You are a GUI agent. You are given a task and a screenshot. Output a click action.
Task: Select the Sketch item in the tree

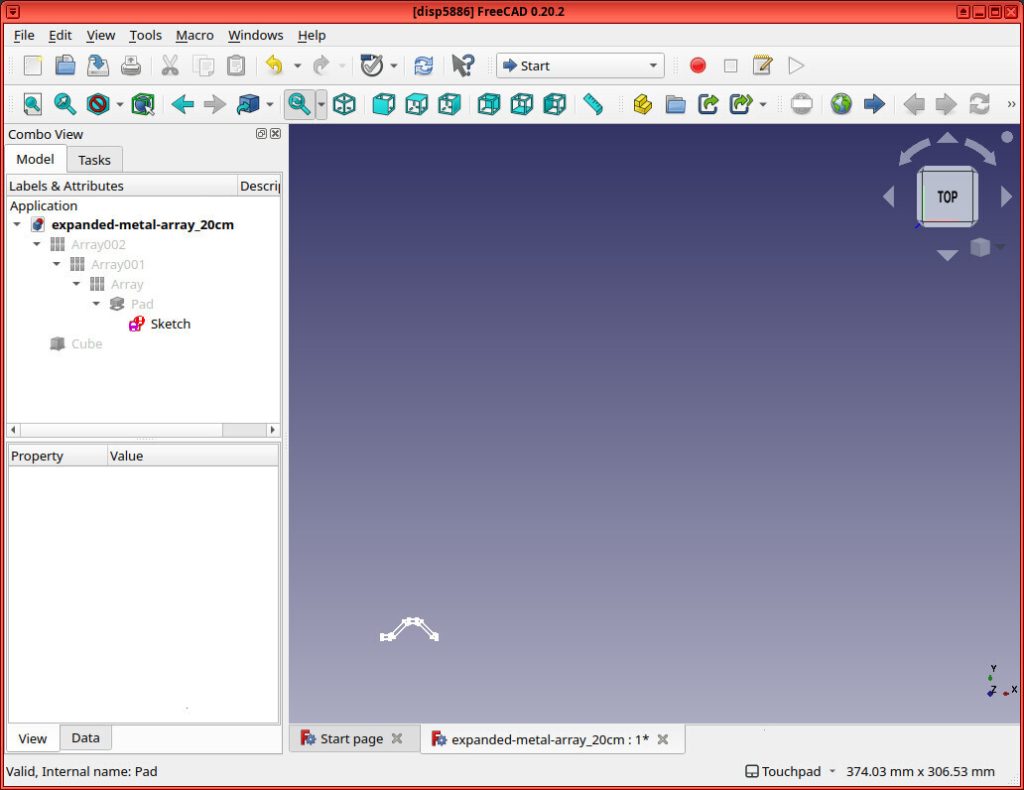click(x=170, y=323)
